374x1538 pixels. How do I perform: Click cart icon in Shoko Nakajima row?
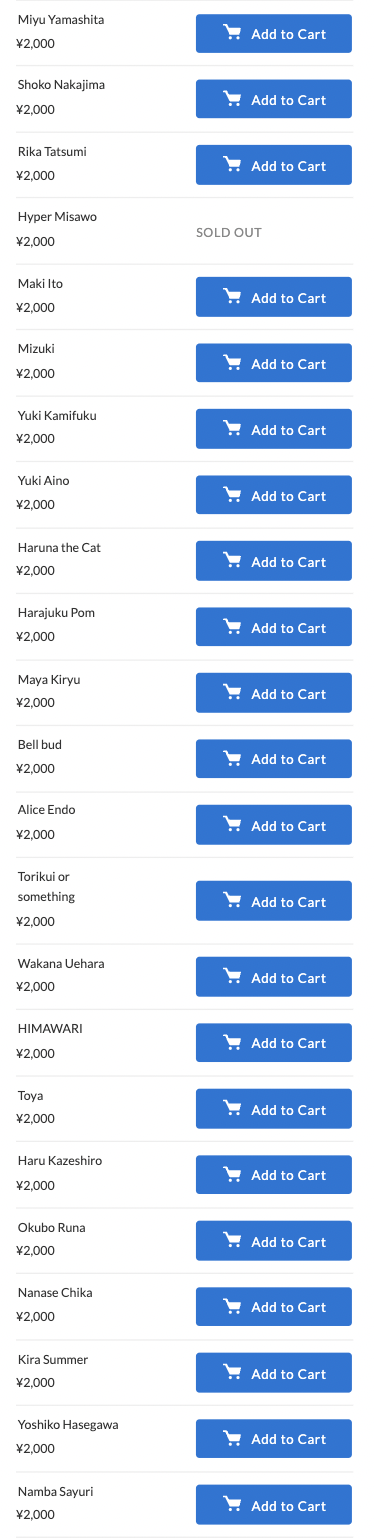[232, 100]
